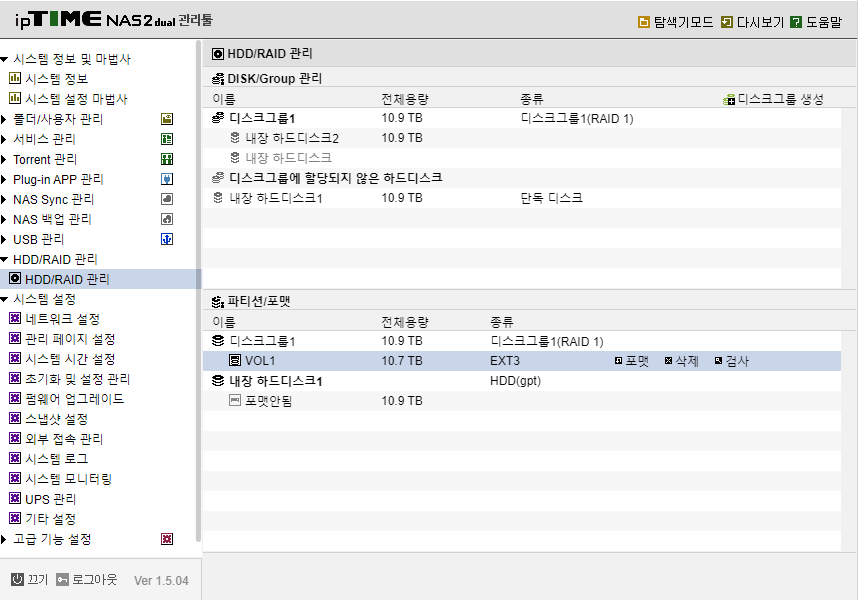Click the 다시보기 refresh icon
This screenshot has width=859, height=600.
click(x=726, y=22)
